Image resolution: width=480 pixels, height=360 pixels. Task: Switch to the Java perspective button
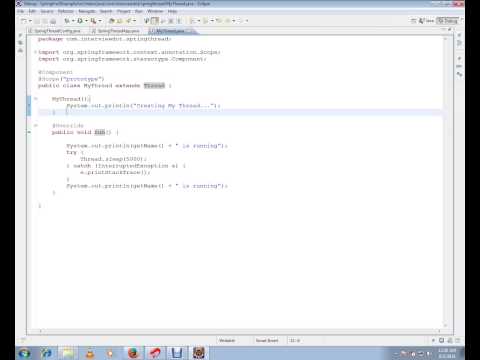427,21
